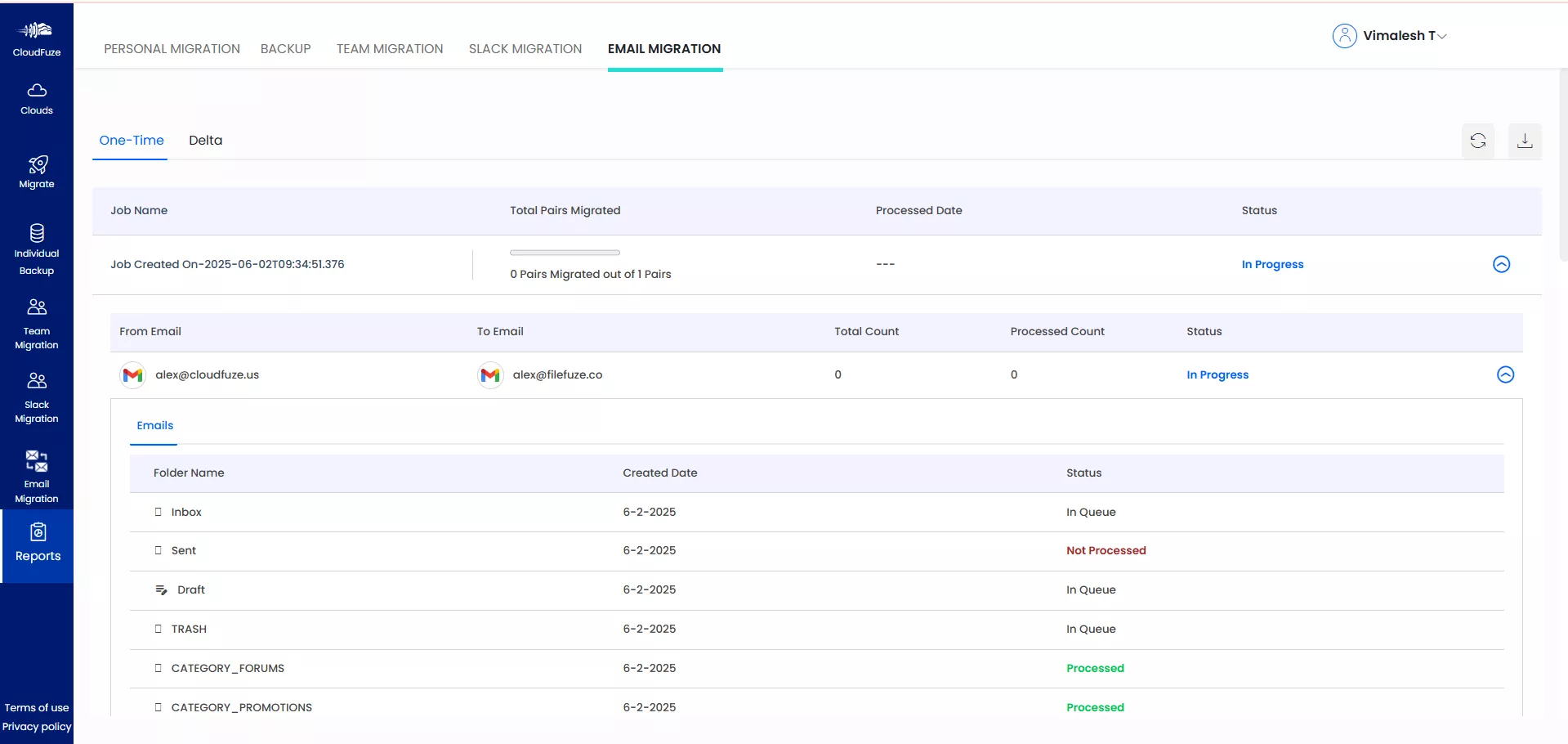Click the Folder Name column header

(189, 473)
